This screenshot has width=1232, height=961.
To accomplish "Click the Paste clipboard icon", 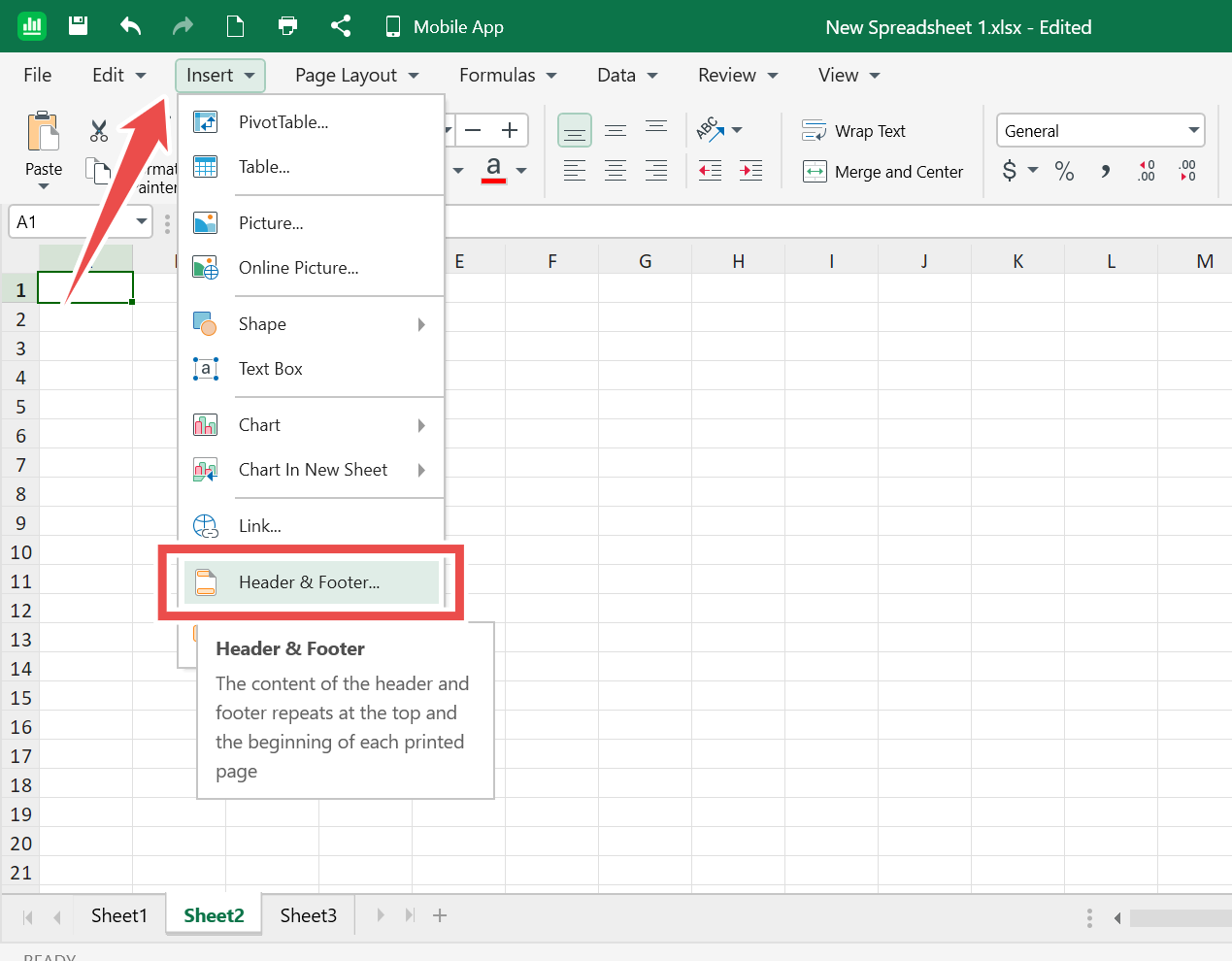I will (44, 132).
